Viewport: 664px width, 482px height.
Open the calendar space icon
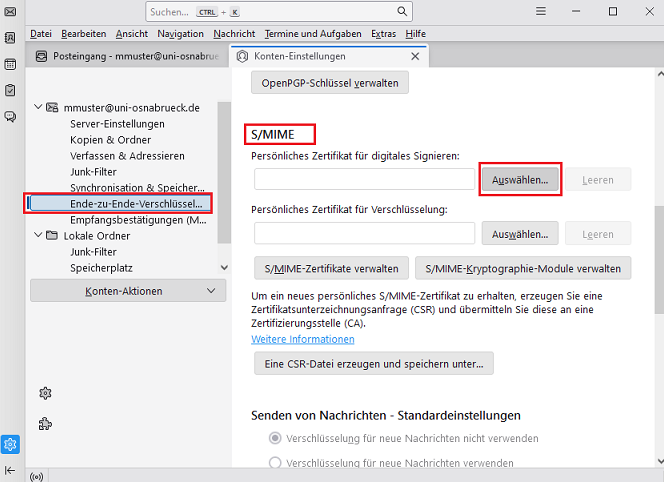click(x=10, y=64)
